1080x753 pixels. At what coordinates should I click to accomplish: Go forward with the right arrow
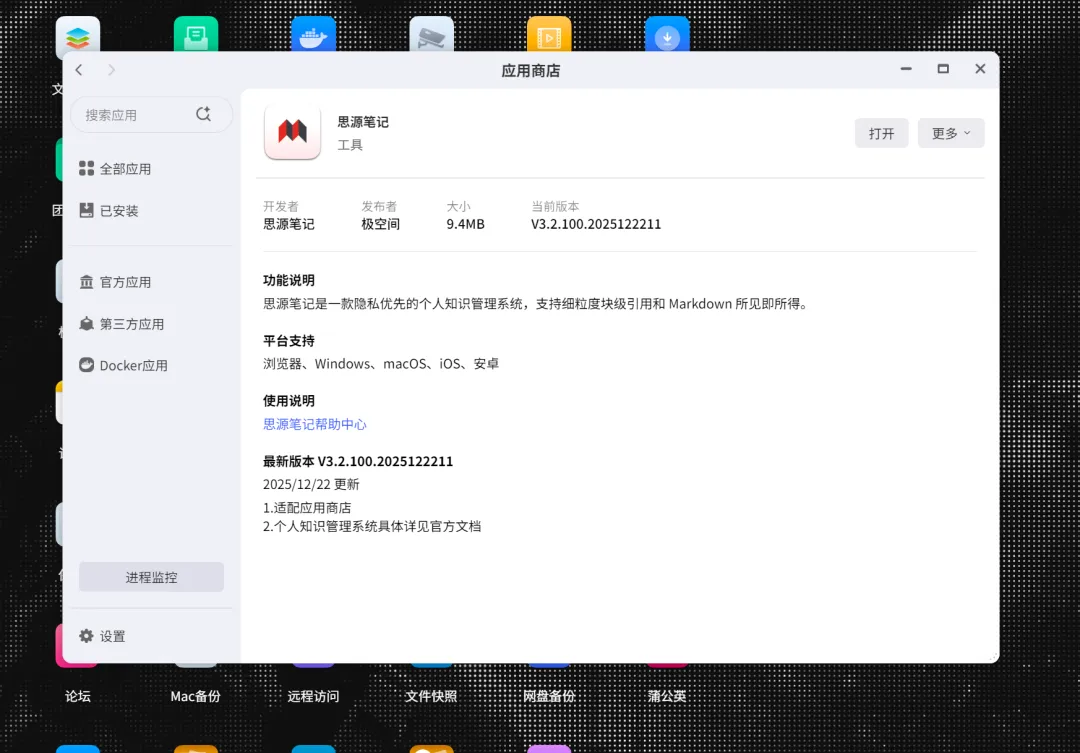111,70
